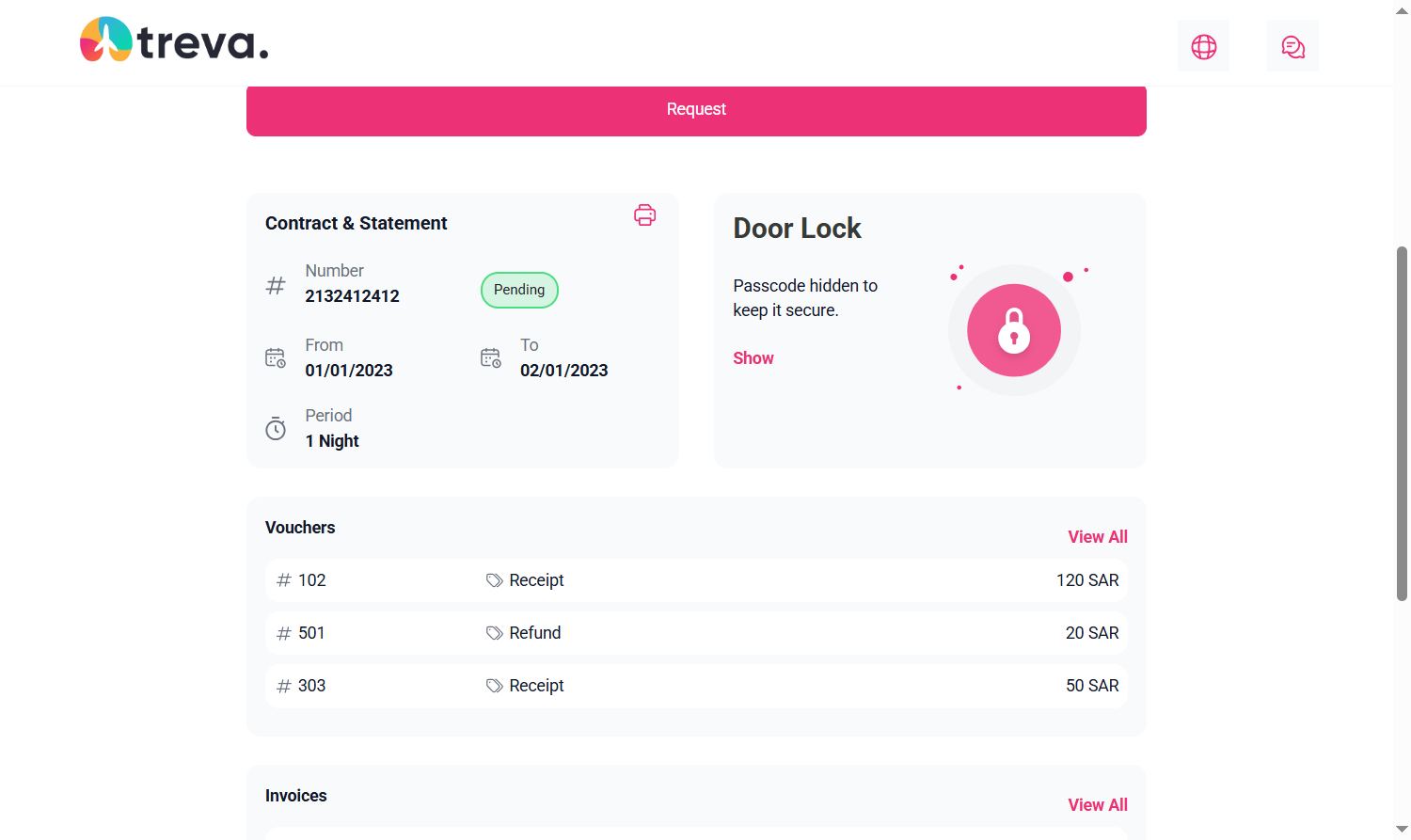Open voucher 303 receipt row
The height and width of the screenshot is (840, 1411).
point(696,686)
